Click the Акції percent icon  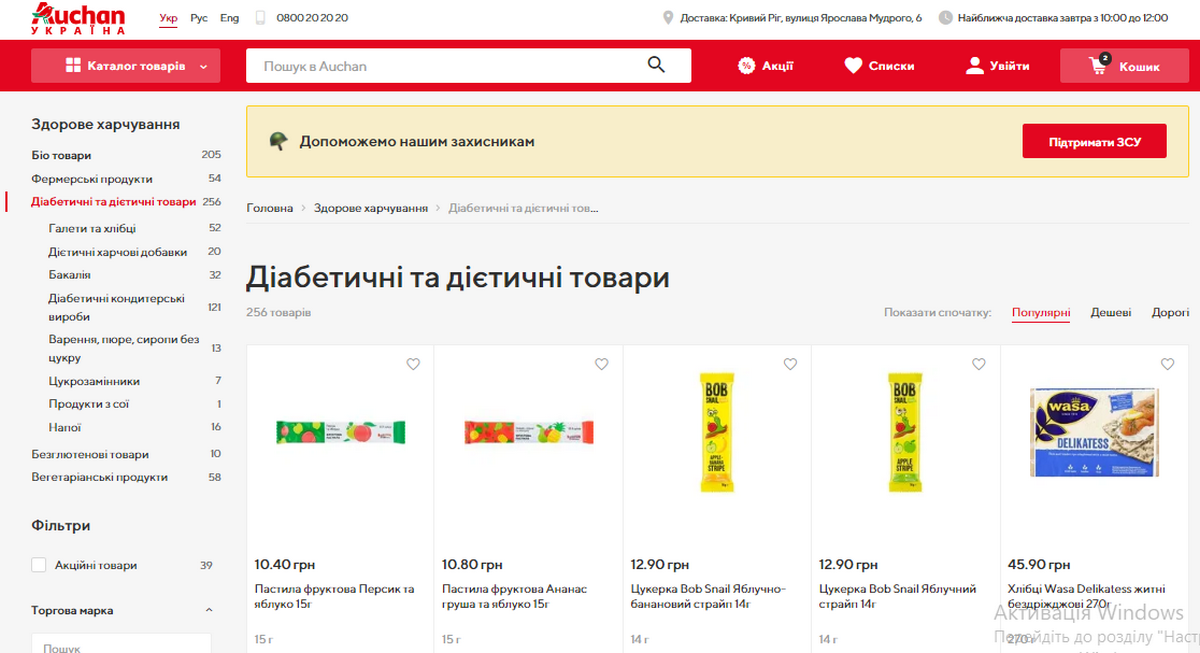coord(746,66)
